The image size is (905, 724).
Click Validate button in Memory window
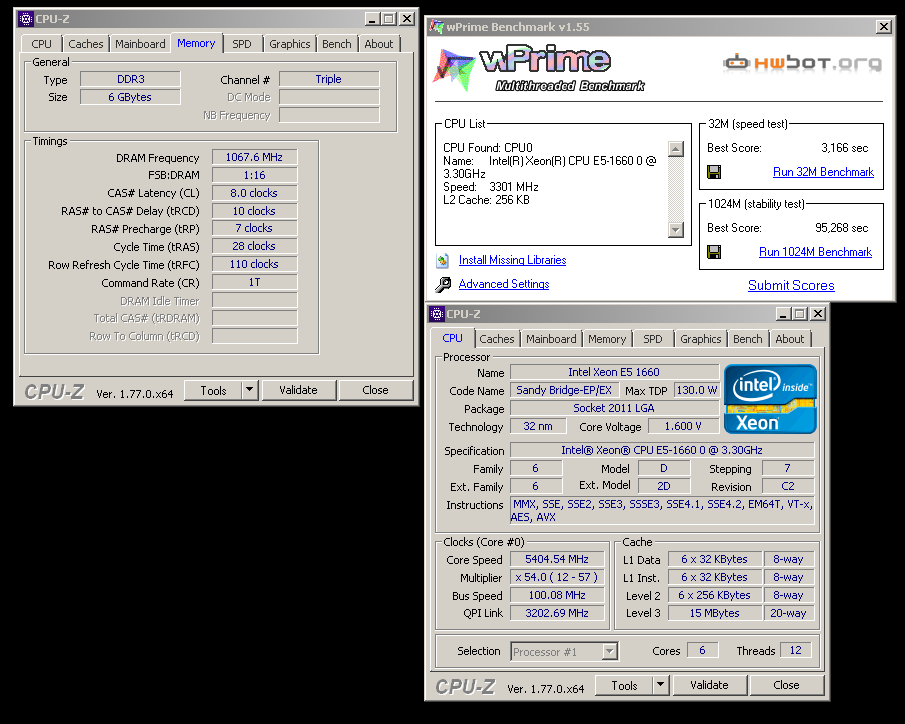tap(298, 390)
